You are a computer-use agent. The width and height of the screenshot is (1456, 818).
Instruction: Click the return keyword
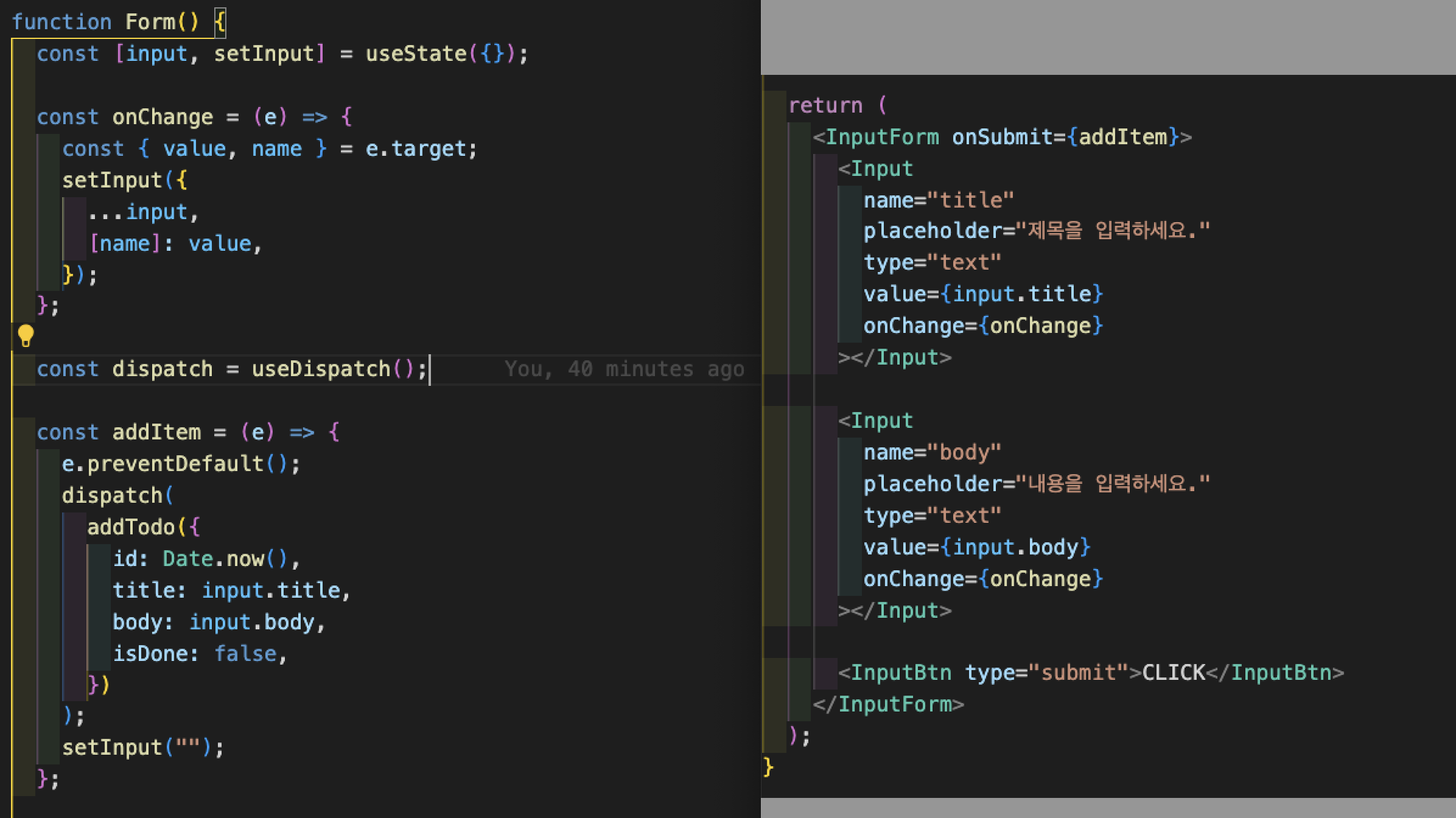click(825, 105)
